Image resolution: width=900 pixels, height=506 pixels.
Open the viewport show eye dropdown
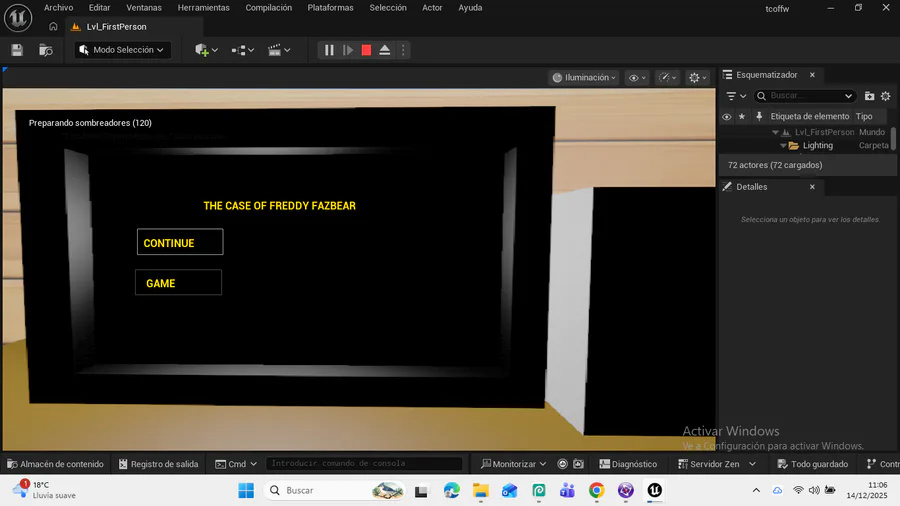637,77
